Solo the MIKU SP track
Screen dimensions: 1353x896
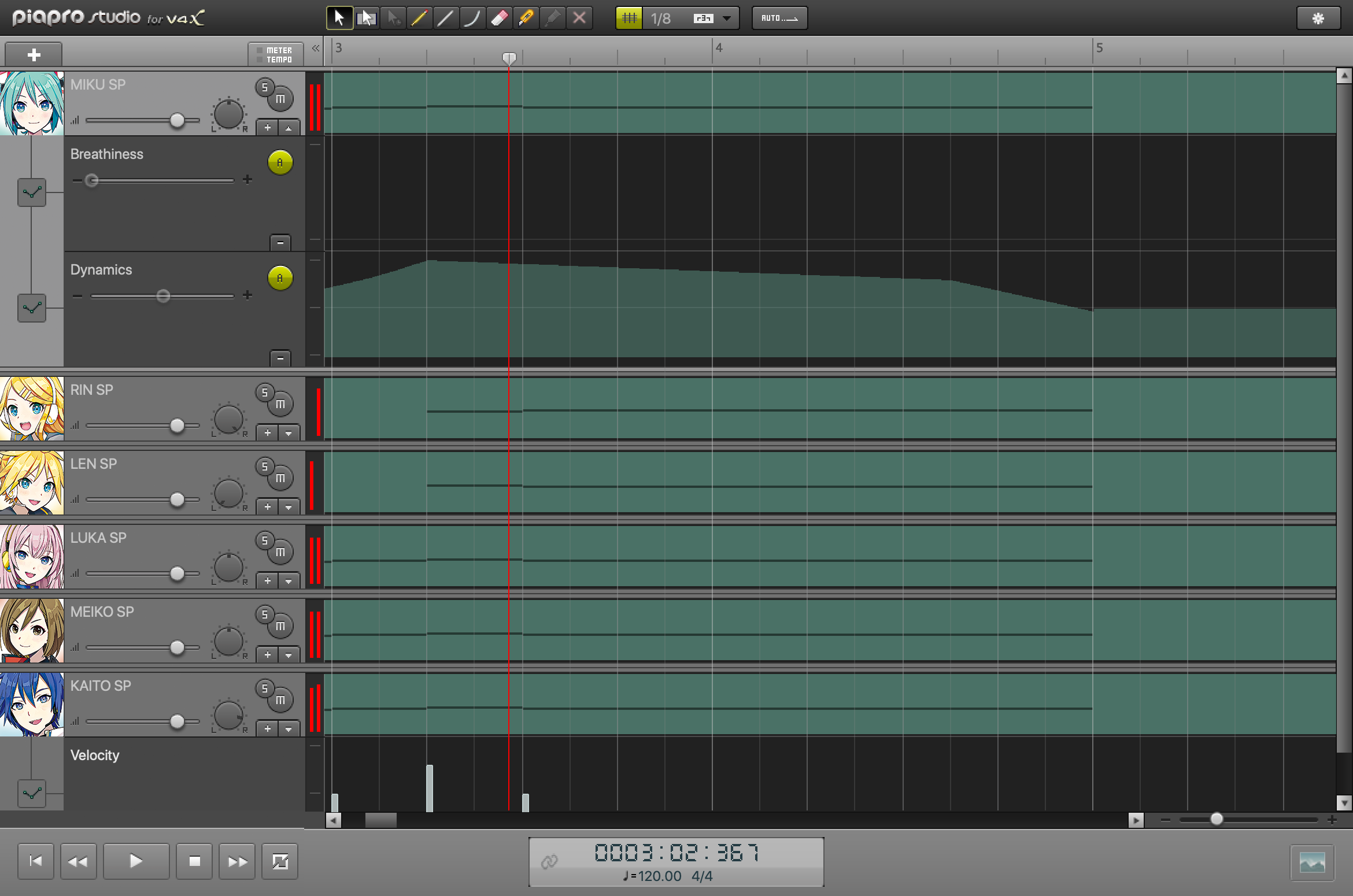(265, 87)
